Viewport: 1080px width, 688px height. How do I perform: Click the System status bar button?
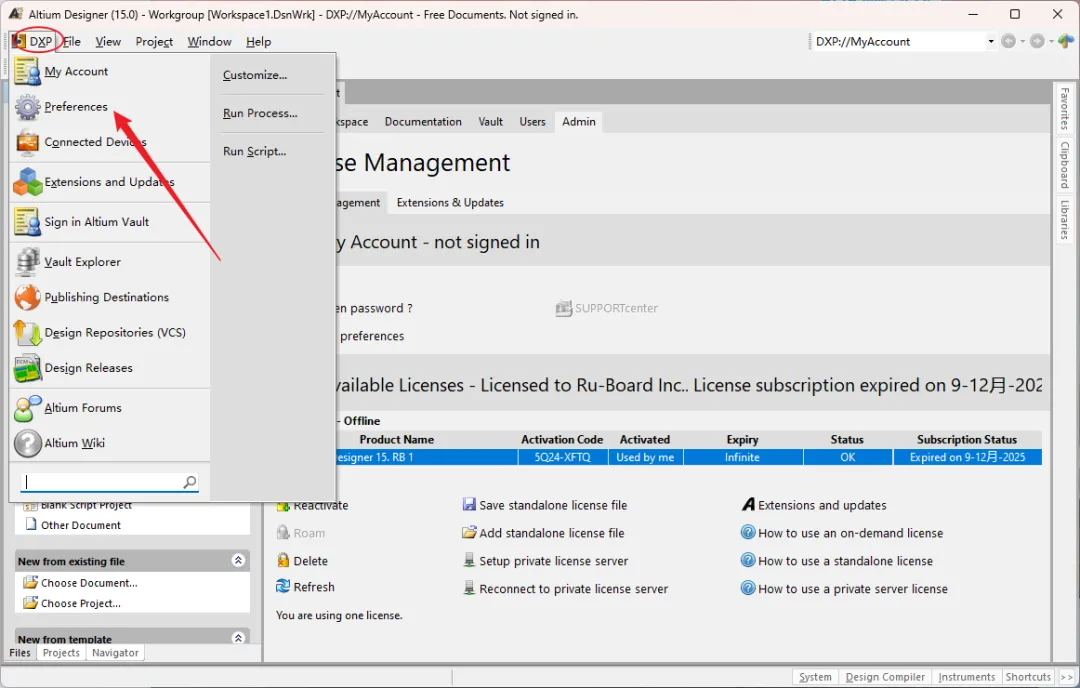(x=816, y=677)
